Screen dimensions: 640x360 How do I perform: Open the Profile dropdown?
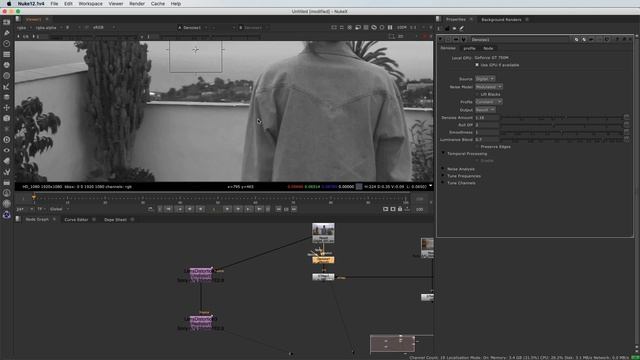489,102
